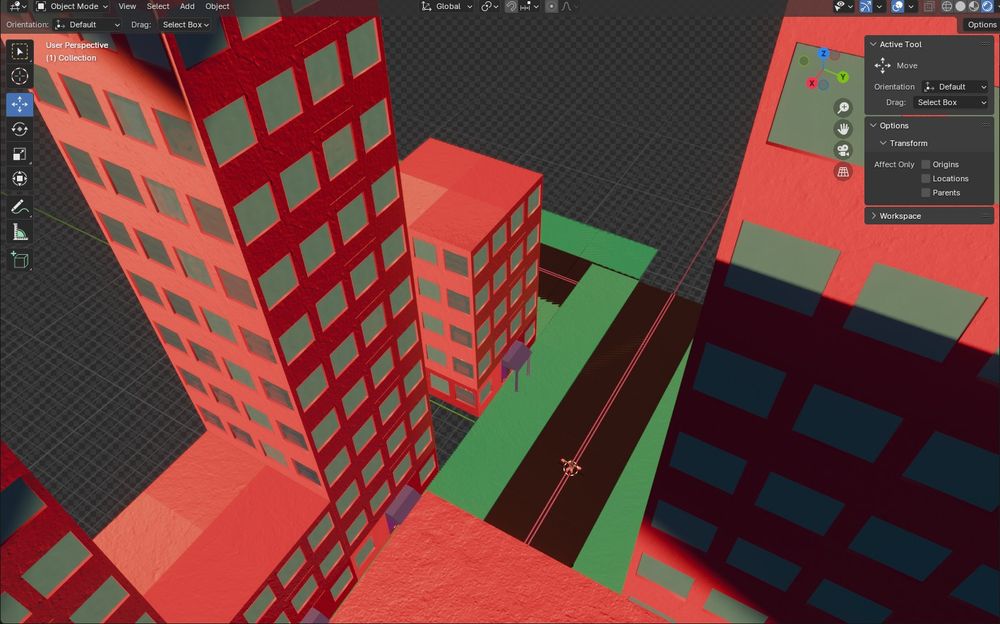Screen dimensions: 1000x624
Task: Select the Cursor tool in toolbar
Action: [x=20, y=76]
